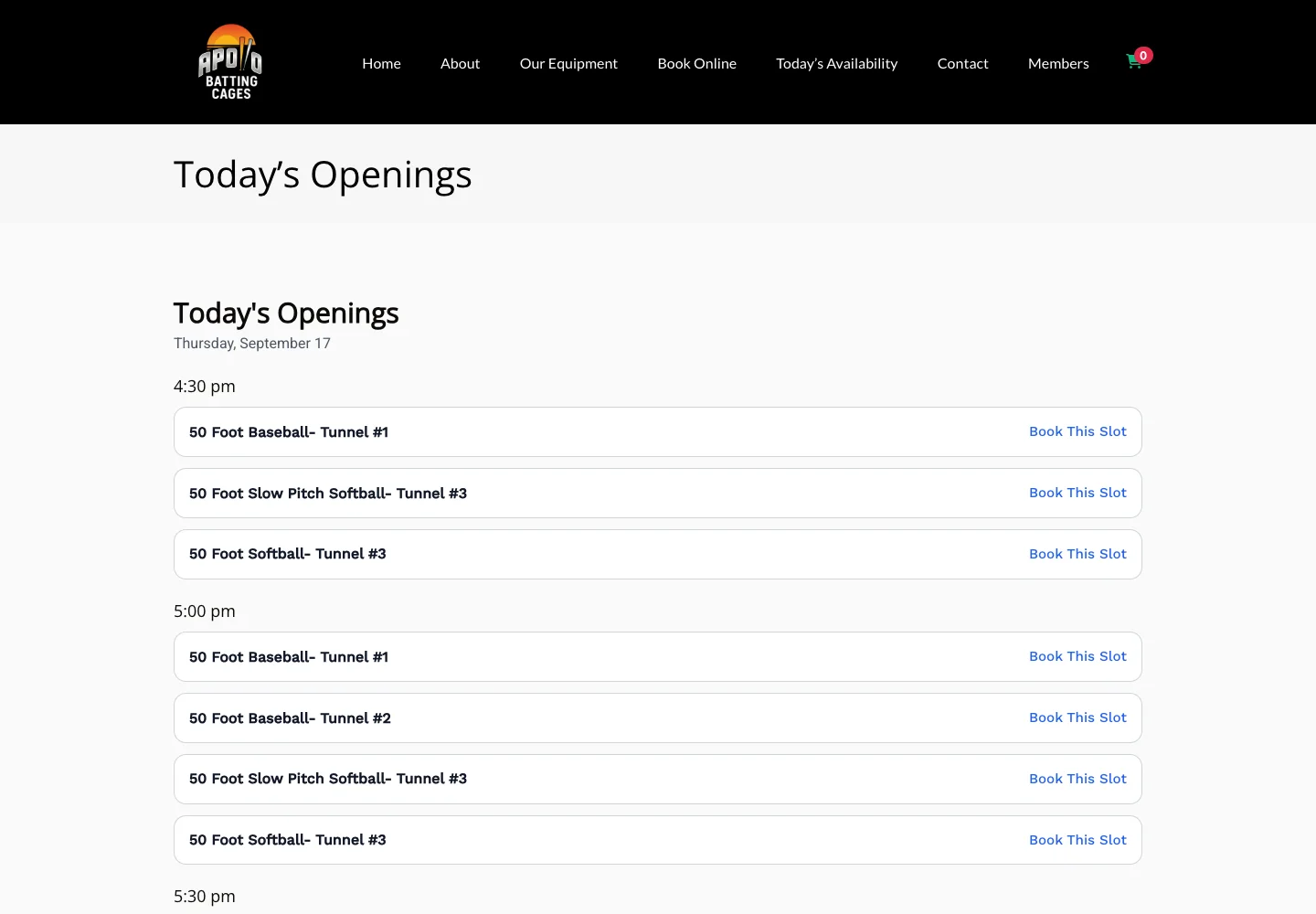This screenshot has width=1316, height=914.
Task: Open the Members page
Action: [1058, 63]
